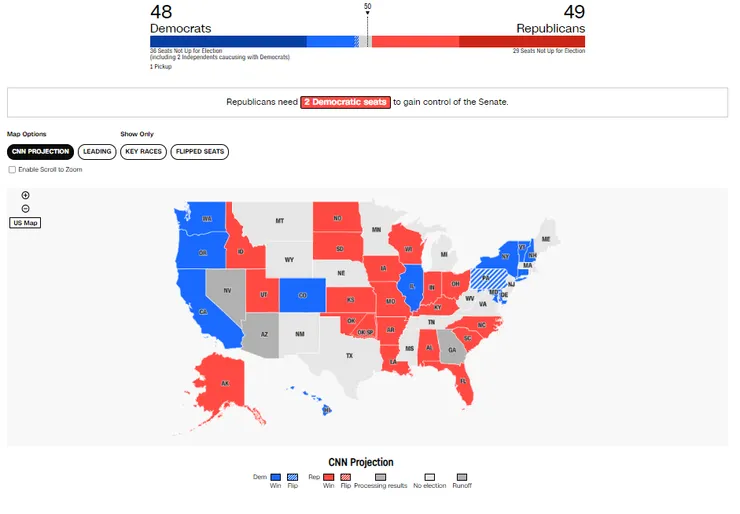This screenshot has height=514, width=740.
Task: Click the striped Pennsylvania flip state
Action: pos(485,275)
